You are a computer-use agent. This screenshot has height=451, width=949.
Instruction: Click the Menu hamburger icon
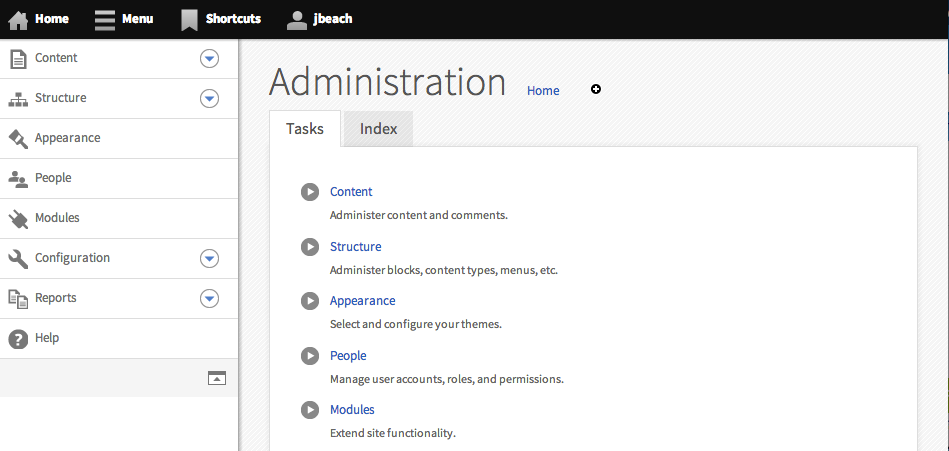click(105, 20)
